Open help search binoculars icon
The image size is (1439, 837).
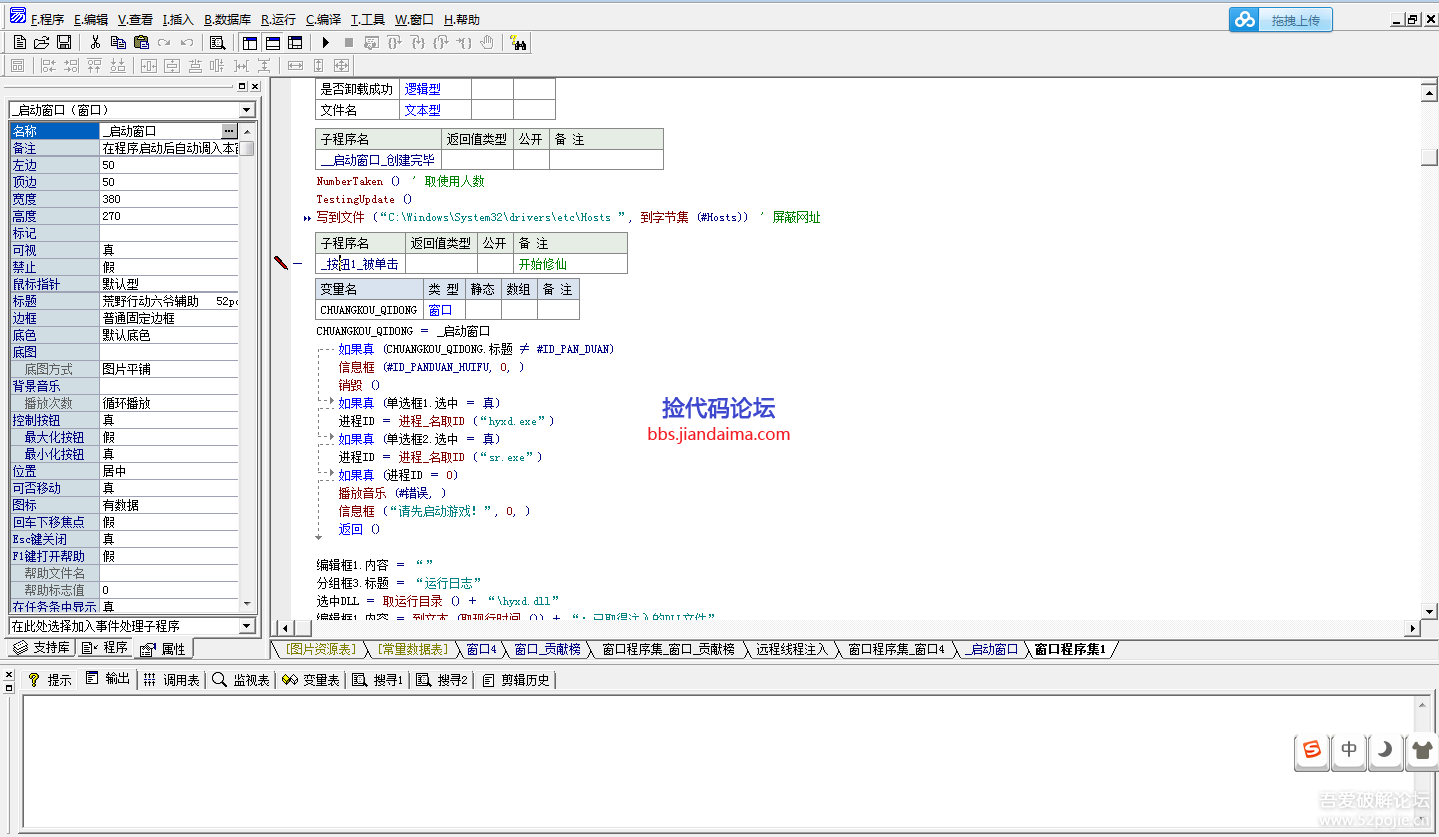point(518,42)
